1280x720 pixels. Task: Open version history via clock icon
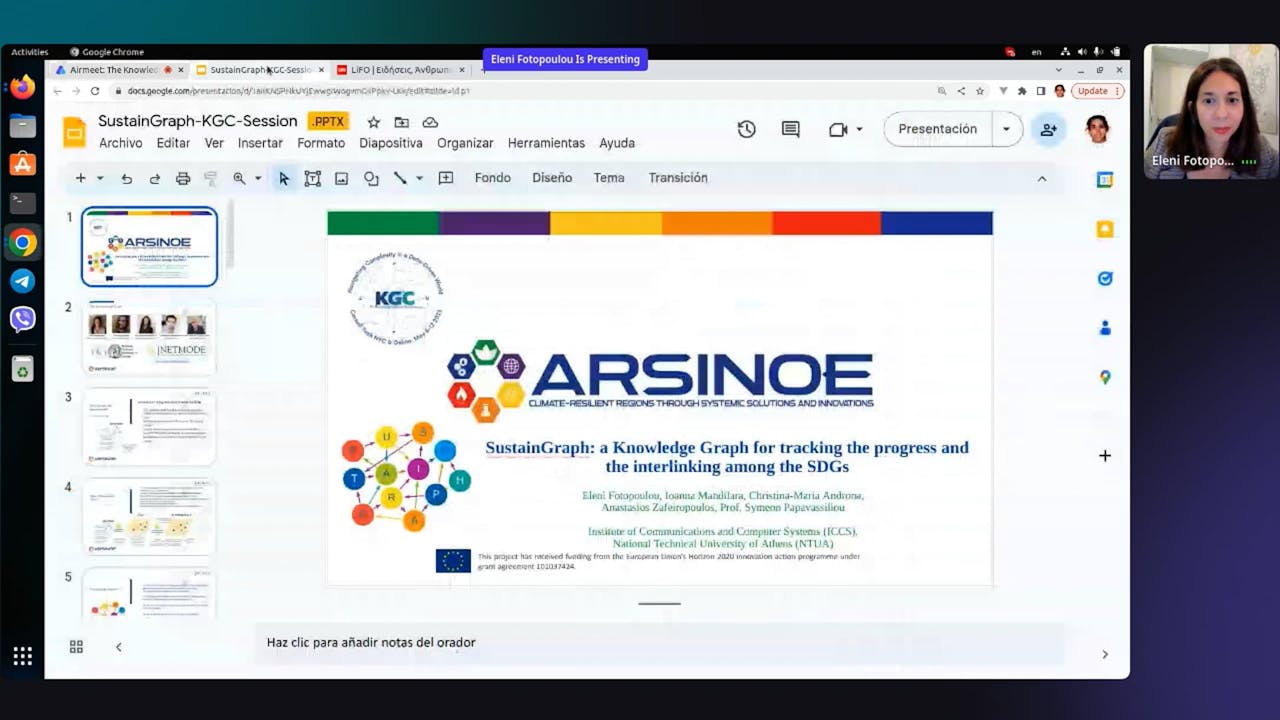[x=747, y=129]
